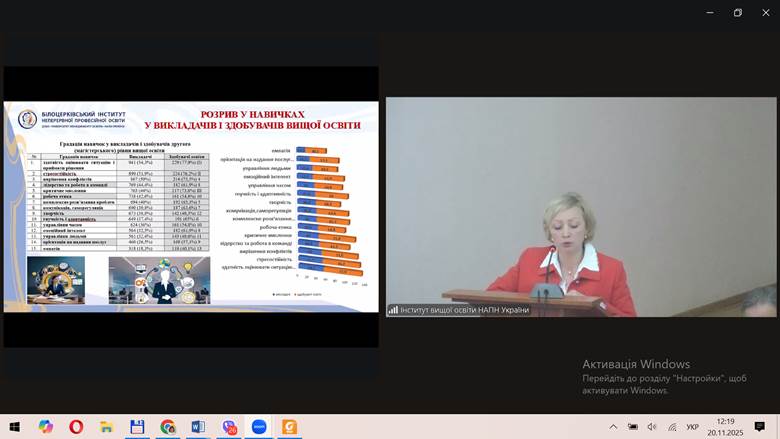Launch Copilot from the taskbar
The height and width of the screenshot is (439, 780).
point(46,427)
